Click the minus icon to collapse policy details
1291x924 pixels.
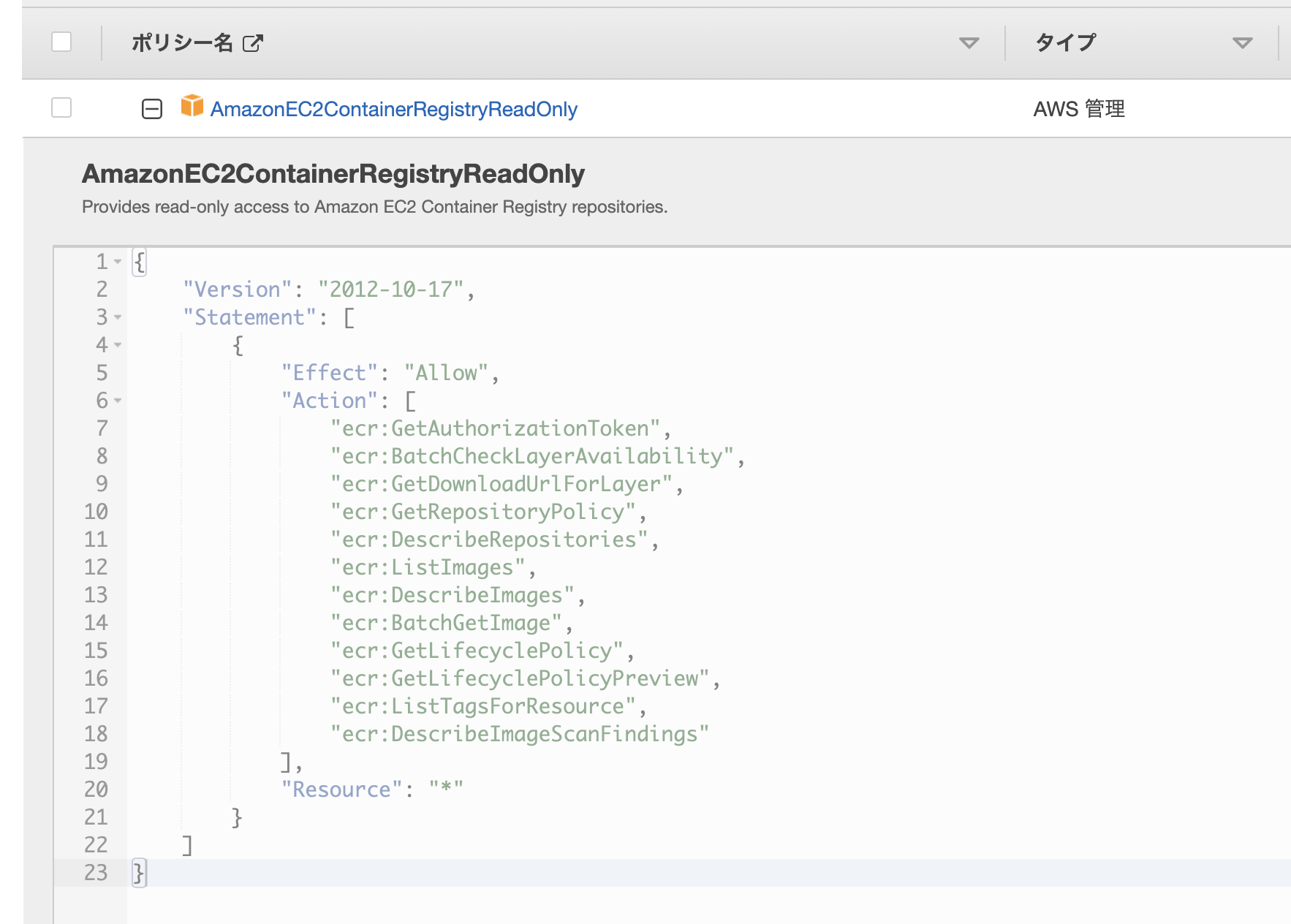[x=151, y=108]
